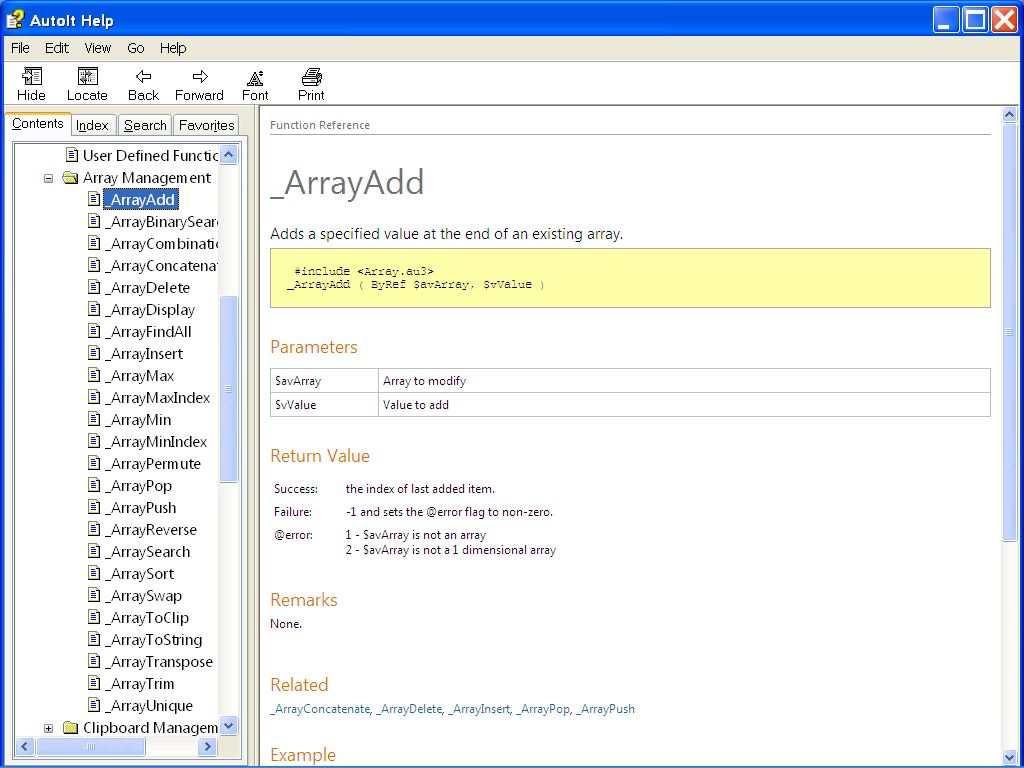Open the Help menu
1024x768 pixels.
(173, 48)
